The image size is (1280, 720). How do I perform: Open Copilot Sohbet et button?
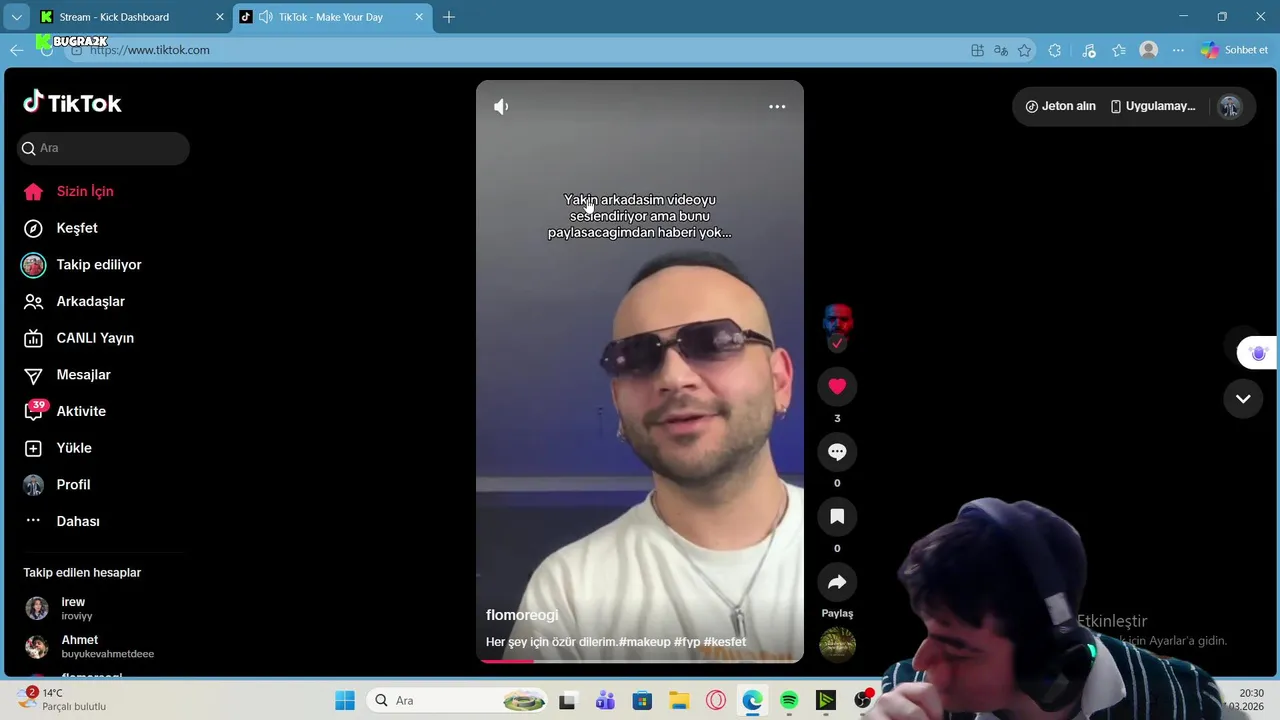1234,50
